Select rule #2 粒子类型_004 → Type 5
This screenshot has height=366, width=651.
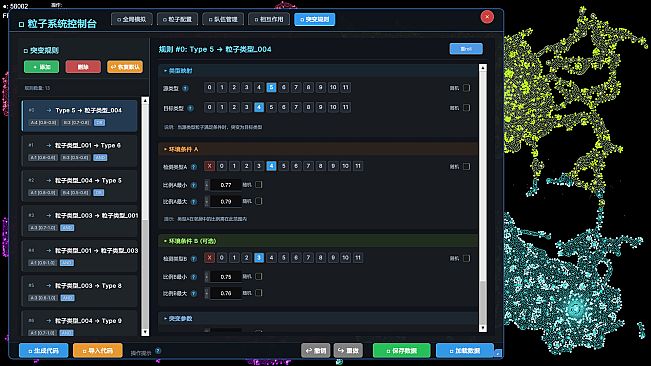coord(80,186)
